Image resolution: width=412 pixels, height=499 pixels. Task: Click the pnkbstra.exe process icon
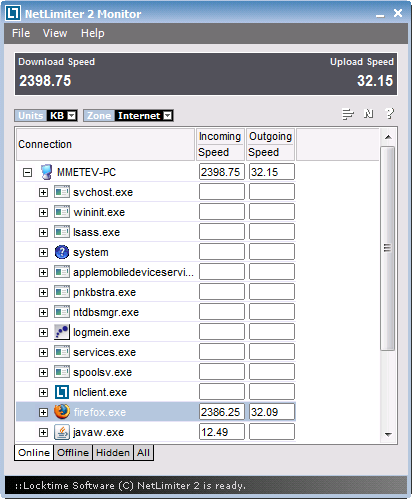point(62,292)
